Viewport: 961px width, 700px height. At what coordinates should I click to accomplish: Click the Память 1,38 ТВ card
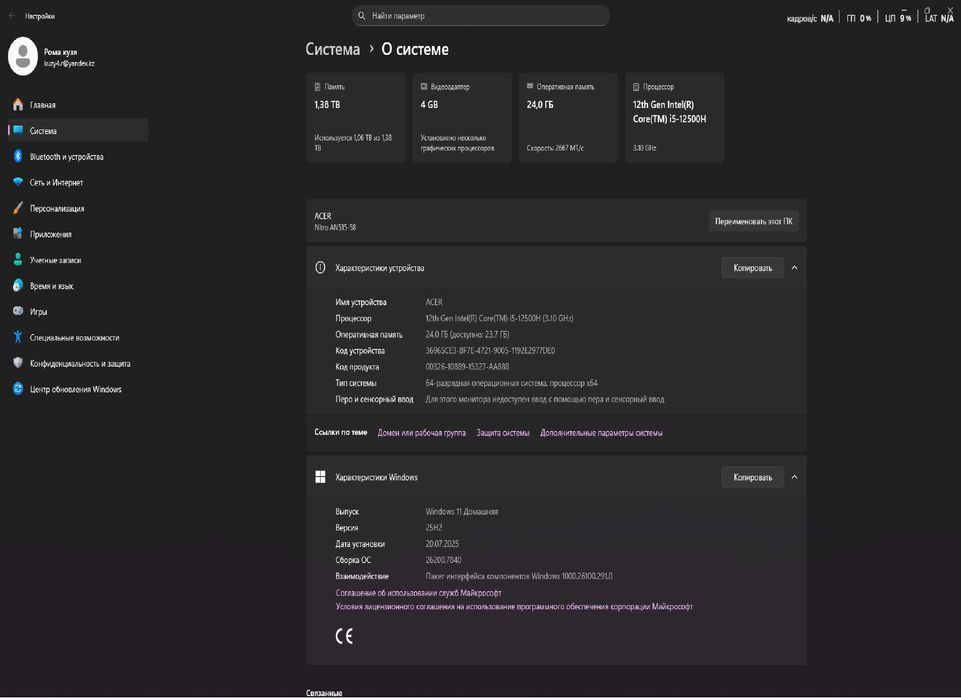pos(356,118)
